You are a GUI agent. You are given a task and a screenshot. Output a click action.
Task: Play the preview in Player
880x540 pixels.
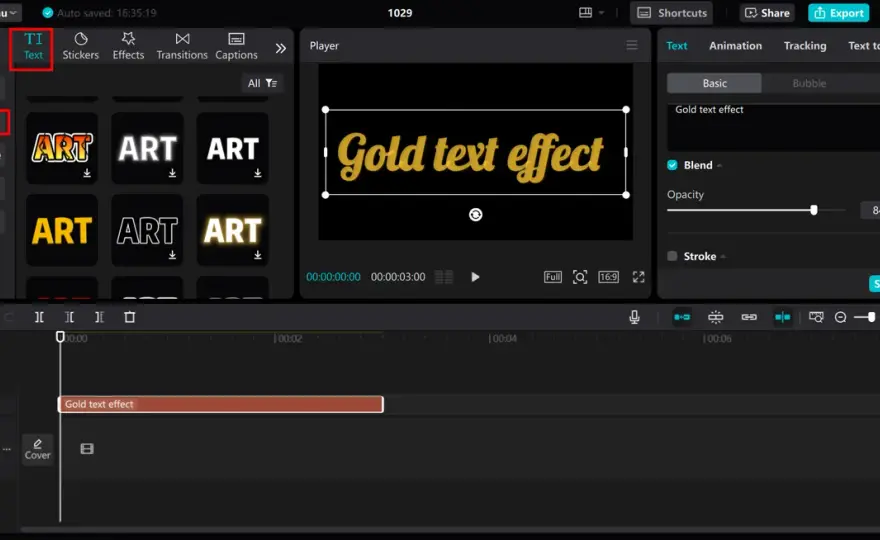click(x=475, y=277)
